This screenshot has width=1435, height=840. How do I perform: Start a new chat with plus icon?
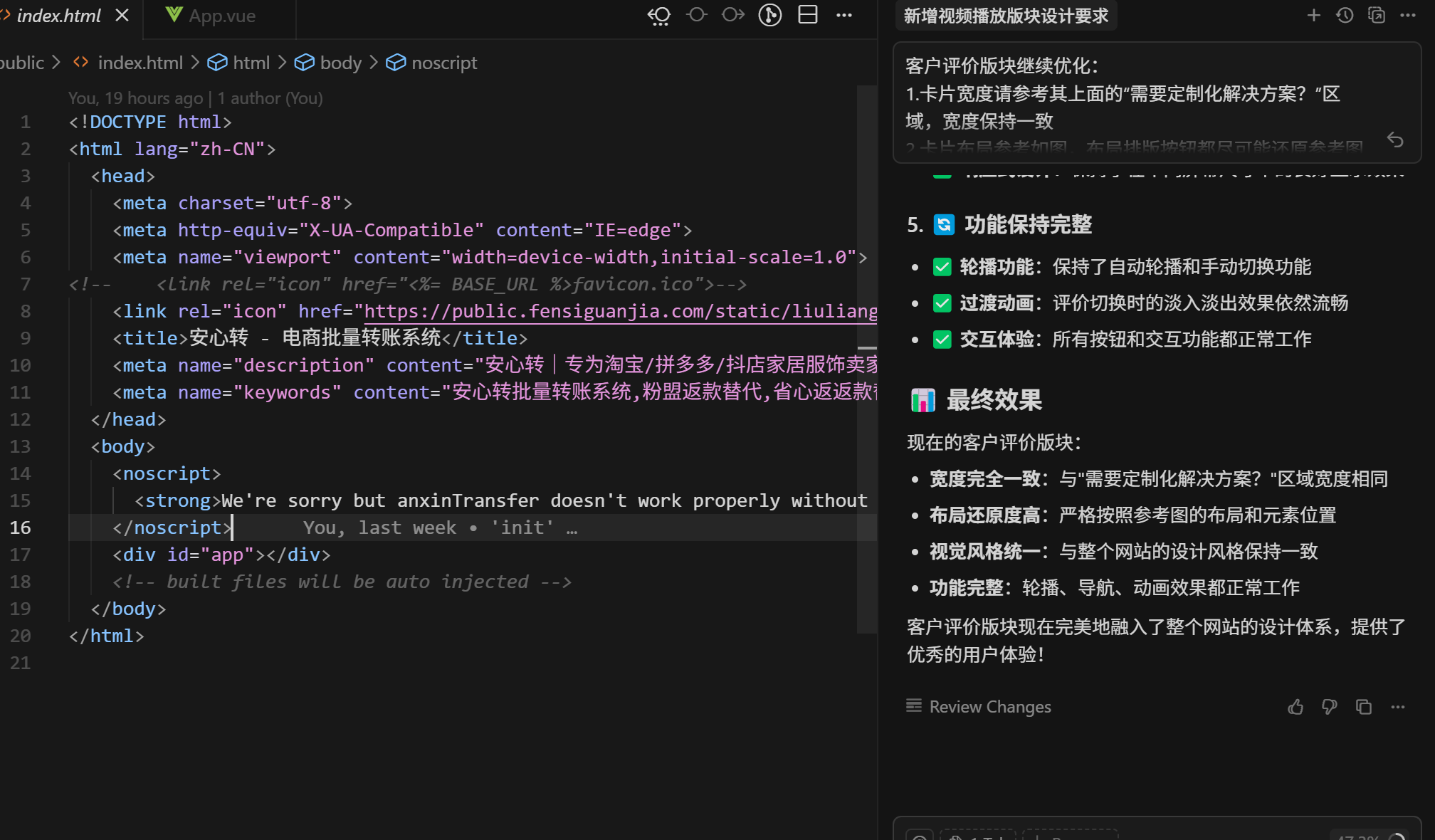[1313, 15]
